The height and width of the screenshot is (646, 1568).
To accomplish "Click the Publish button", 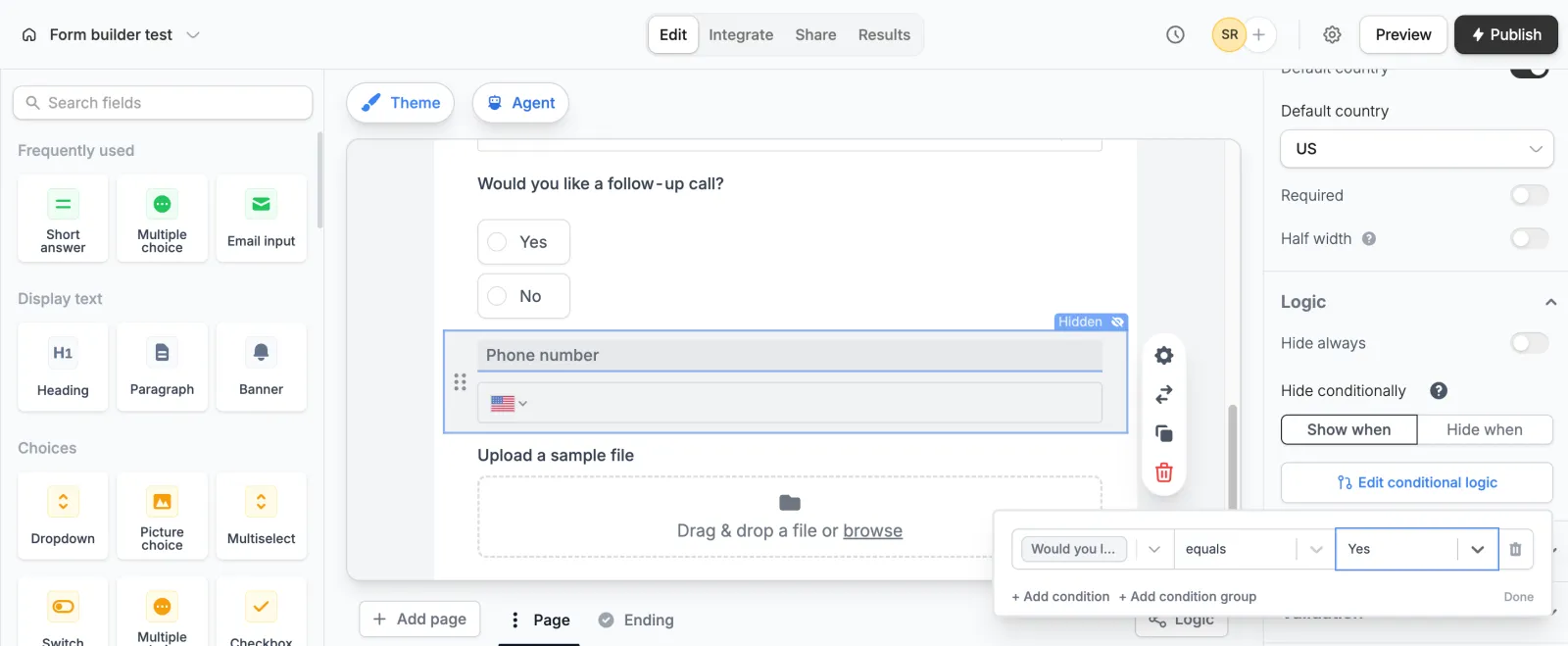I will pos(1506,34).
